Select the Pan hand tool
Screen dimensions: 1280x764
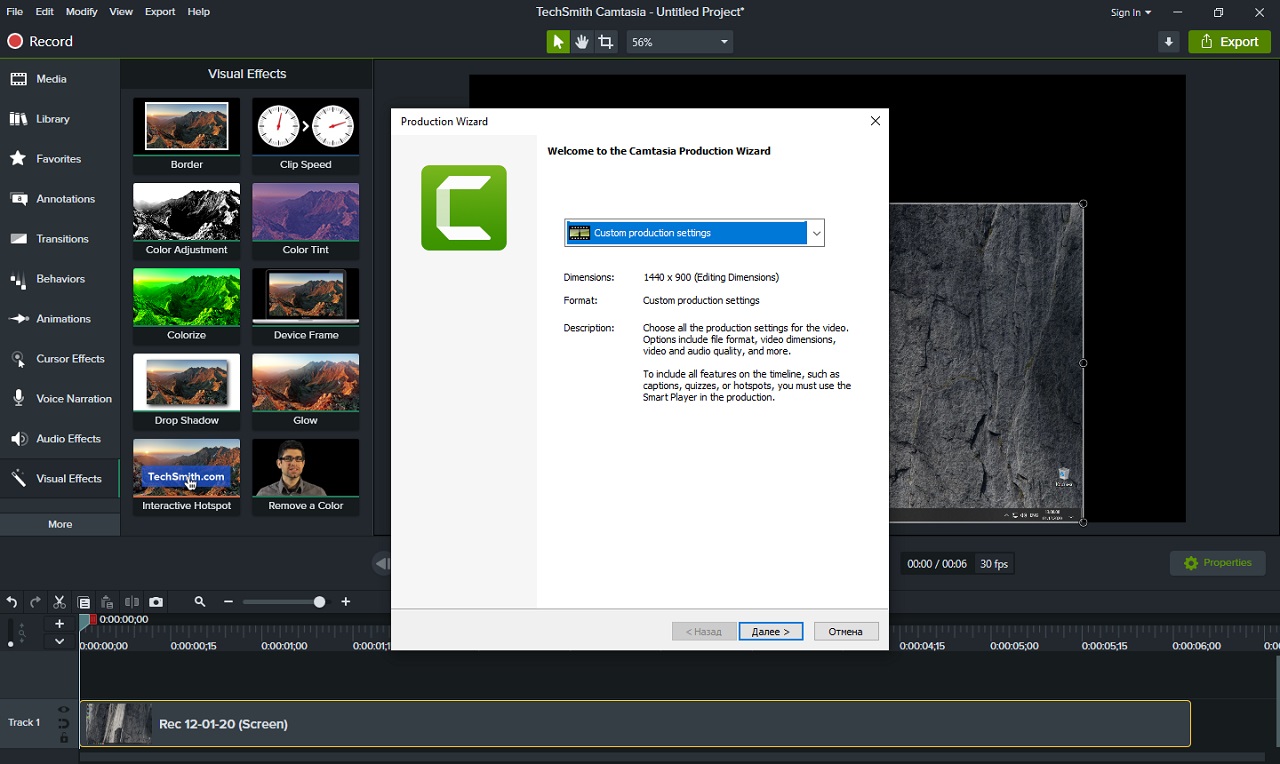[x=582, y=42]
